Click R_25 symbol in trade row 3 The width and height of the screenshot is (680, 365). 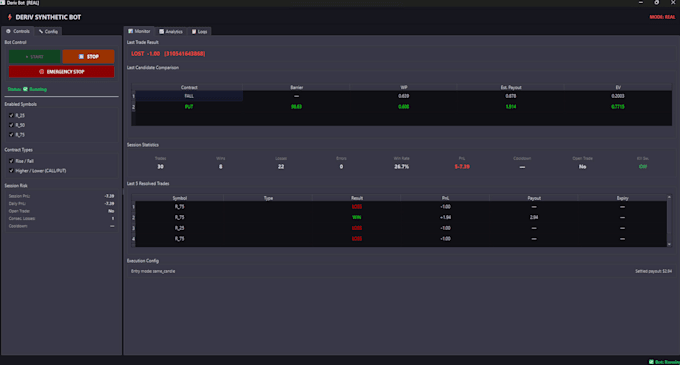coord(180,228)
